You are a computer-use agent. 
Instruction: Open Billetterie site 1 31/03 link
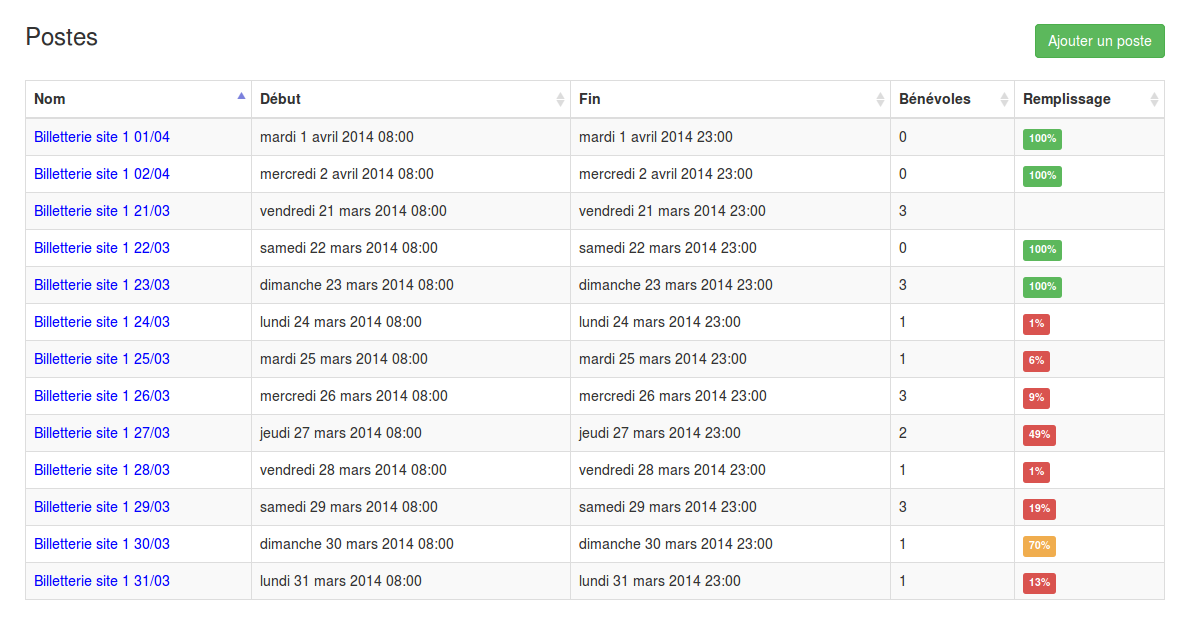coord(102,581)
